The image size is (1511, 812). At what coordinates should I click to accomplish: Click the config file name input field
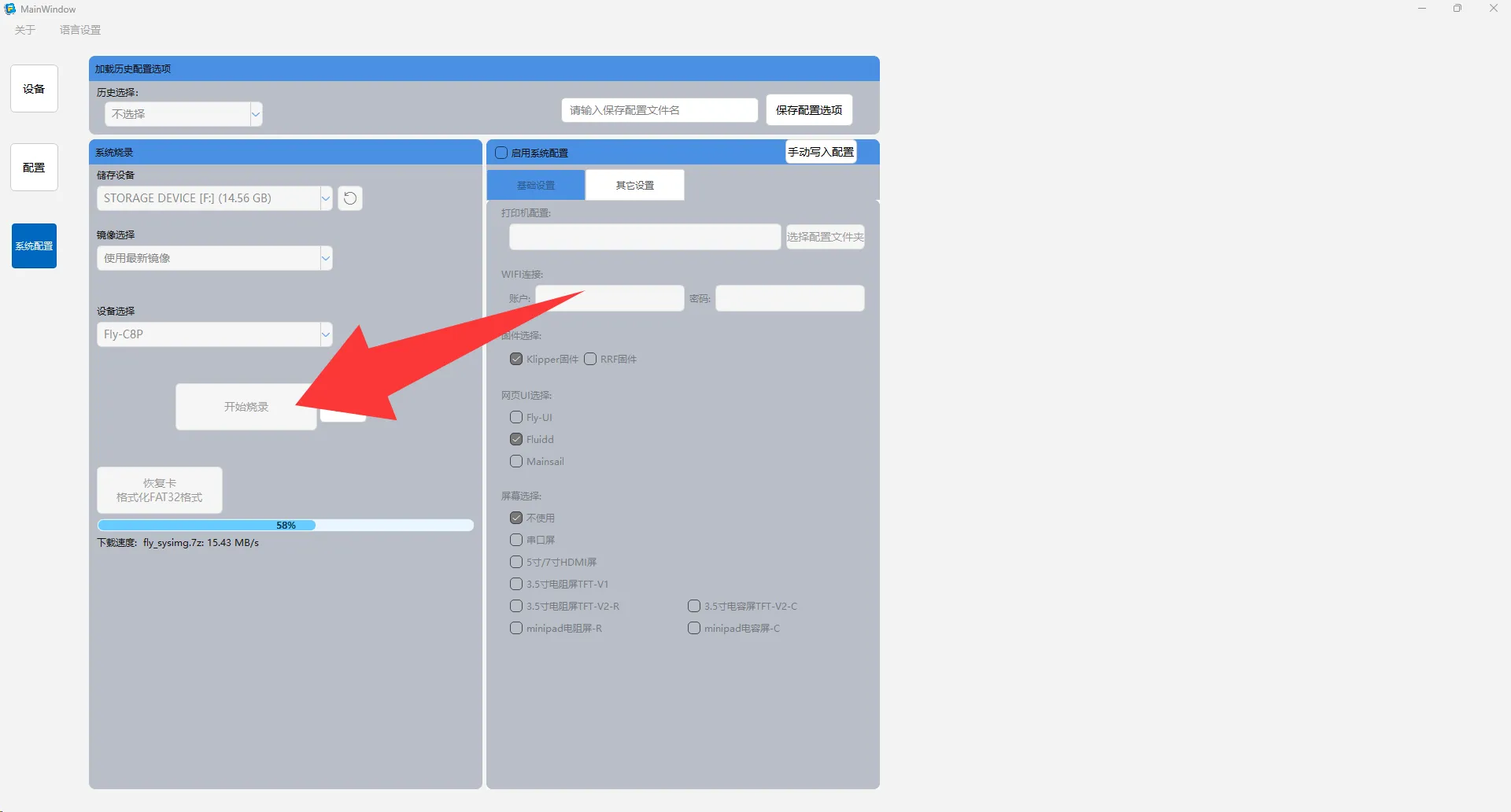coord(659,110)
